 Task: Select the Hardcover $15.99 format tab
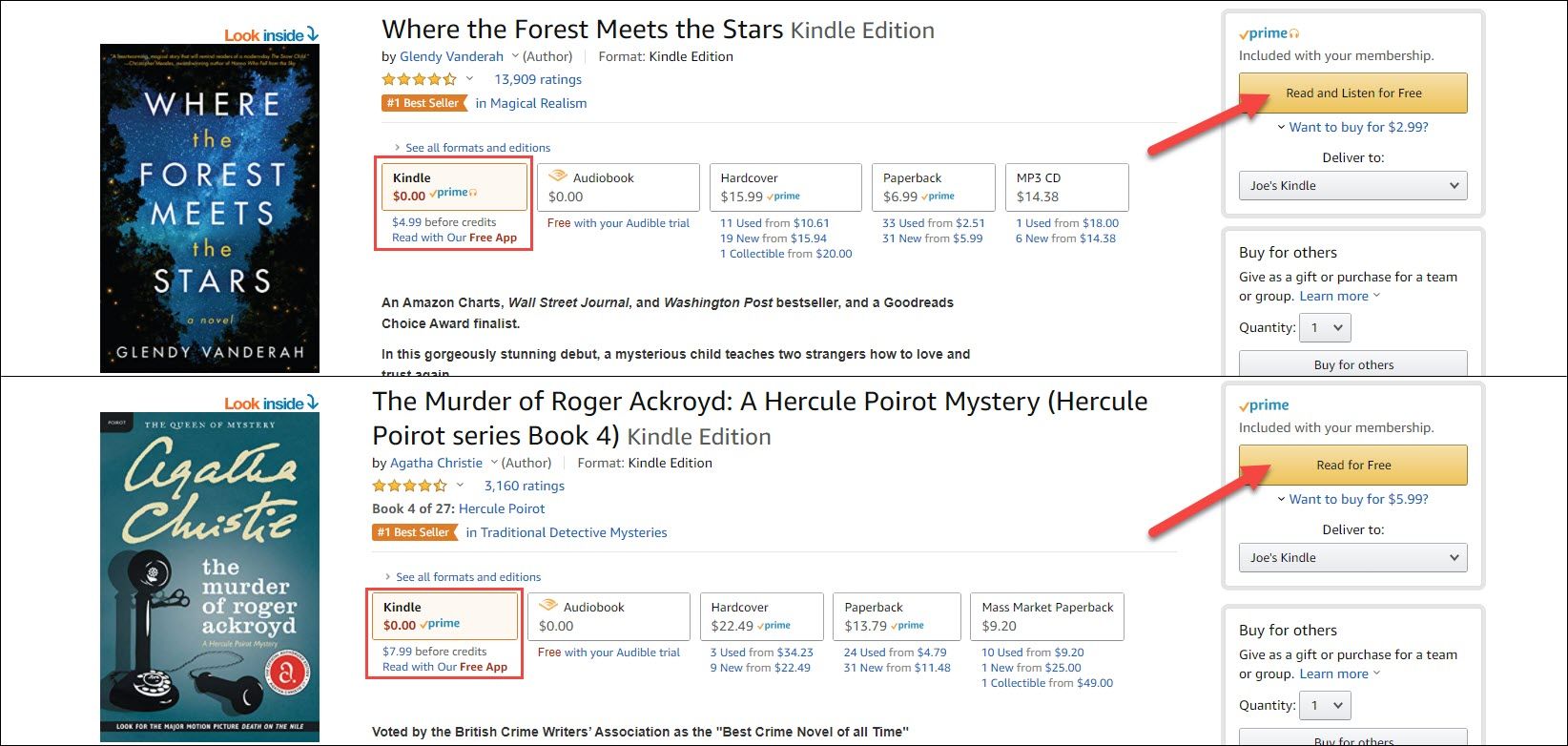785,187
